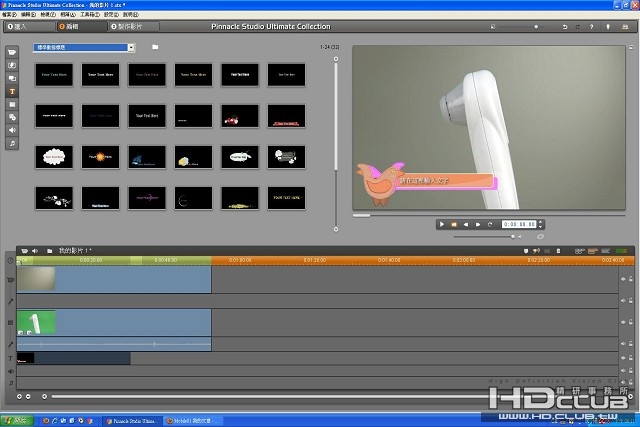The height and width of the screenshot is (427, 640).
Task: Click the Redo arrow in top bar
Action: [578, 27]
